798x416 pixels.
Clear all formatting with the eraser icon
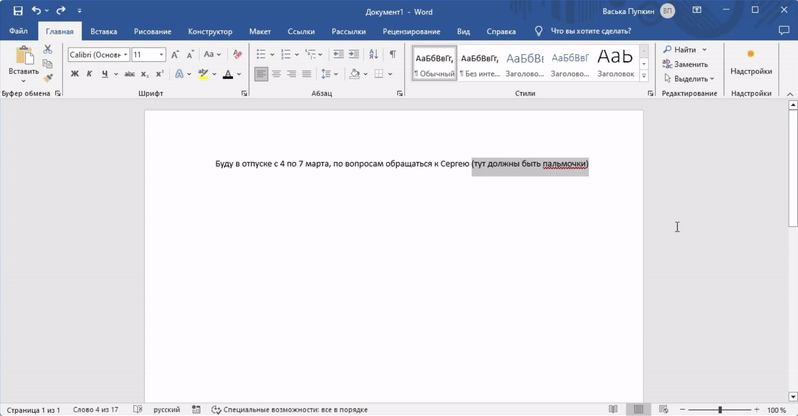click(237, 55)
